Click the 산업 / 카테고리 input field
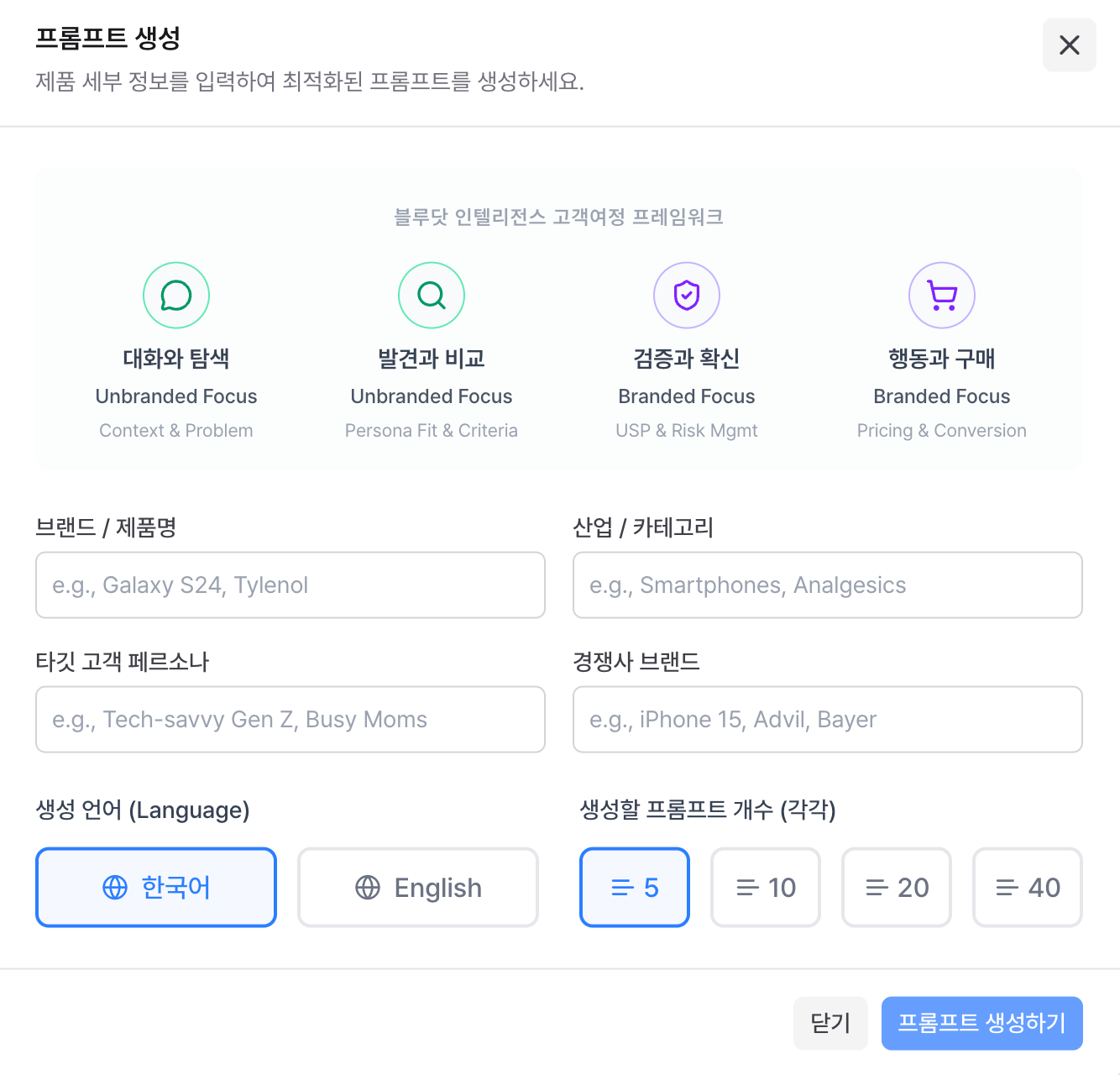 tap(827, 585)
